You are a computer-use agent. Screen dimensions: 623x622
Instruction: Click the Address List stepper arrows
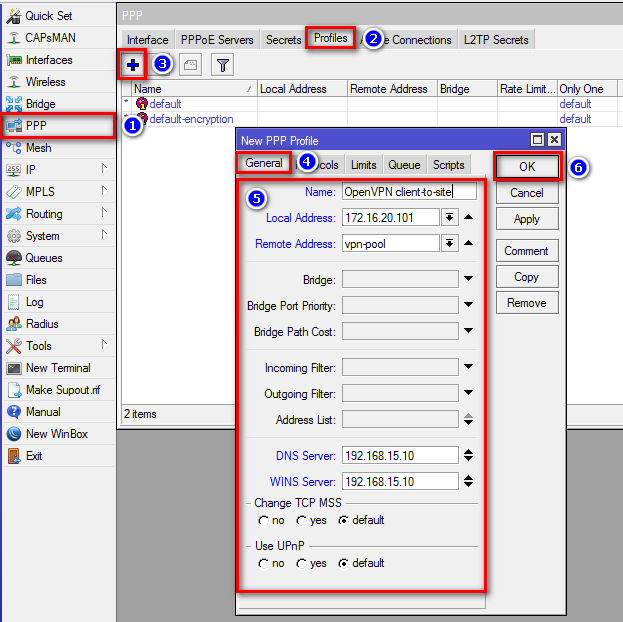tap(469, 419)
